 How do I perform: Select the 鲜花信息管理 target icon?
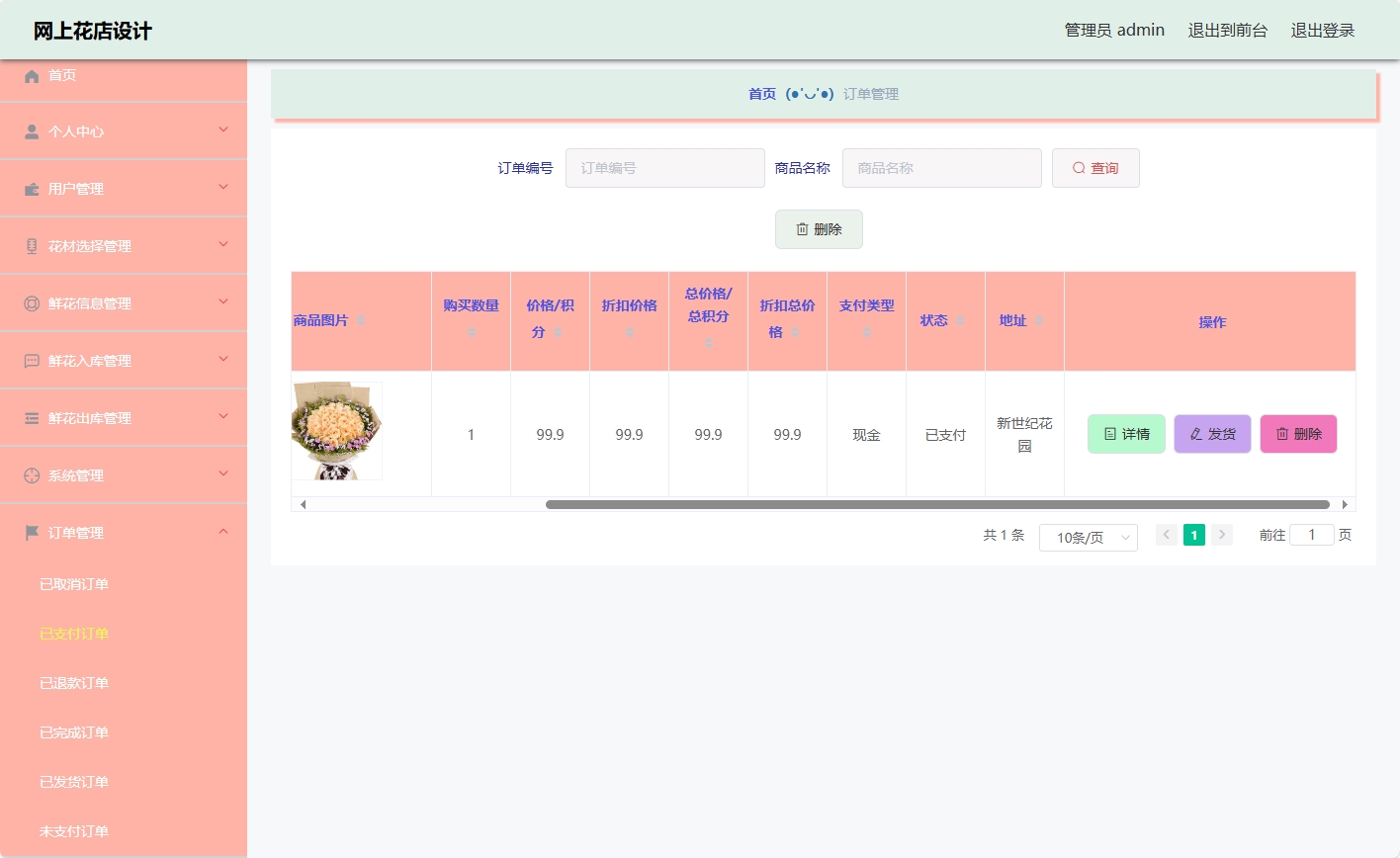point(31,302)
